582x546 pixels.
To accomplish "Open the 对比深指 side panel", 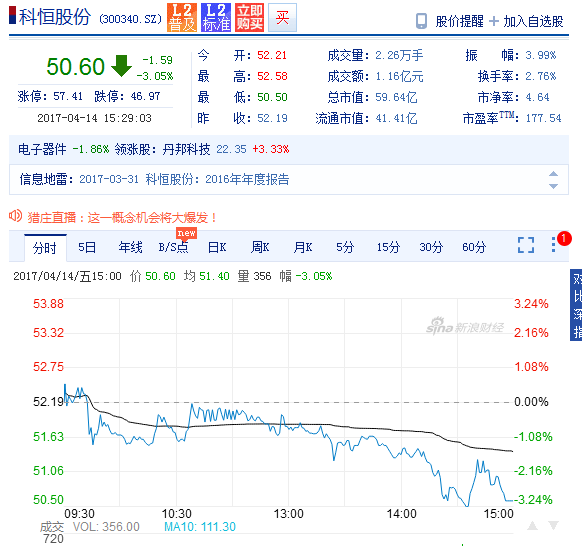I will (576, 305).
